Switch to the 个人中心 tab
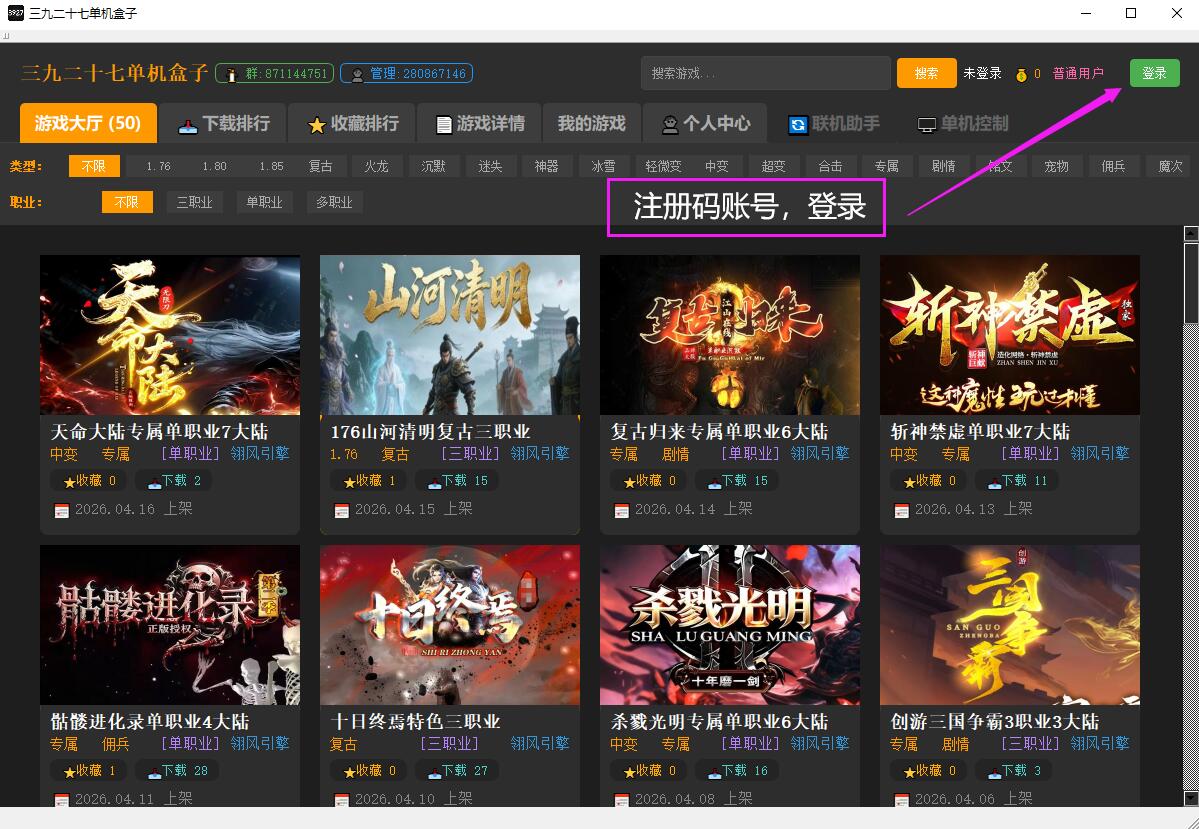 point(705,124)
